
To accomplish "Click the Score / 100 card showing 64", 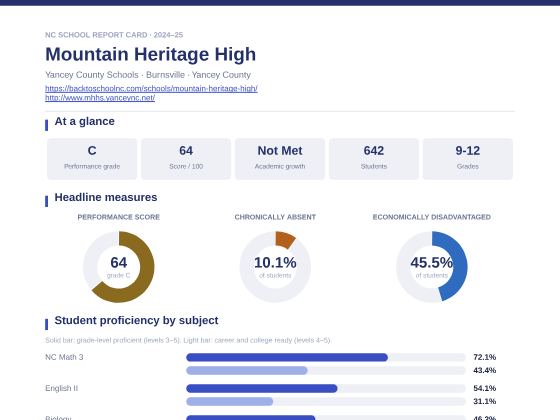I will point(186,159).
